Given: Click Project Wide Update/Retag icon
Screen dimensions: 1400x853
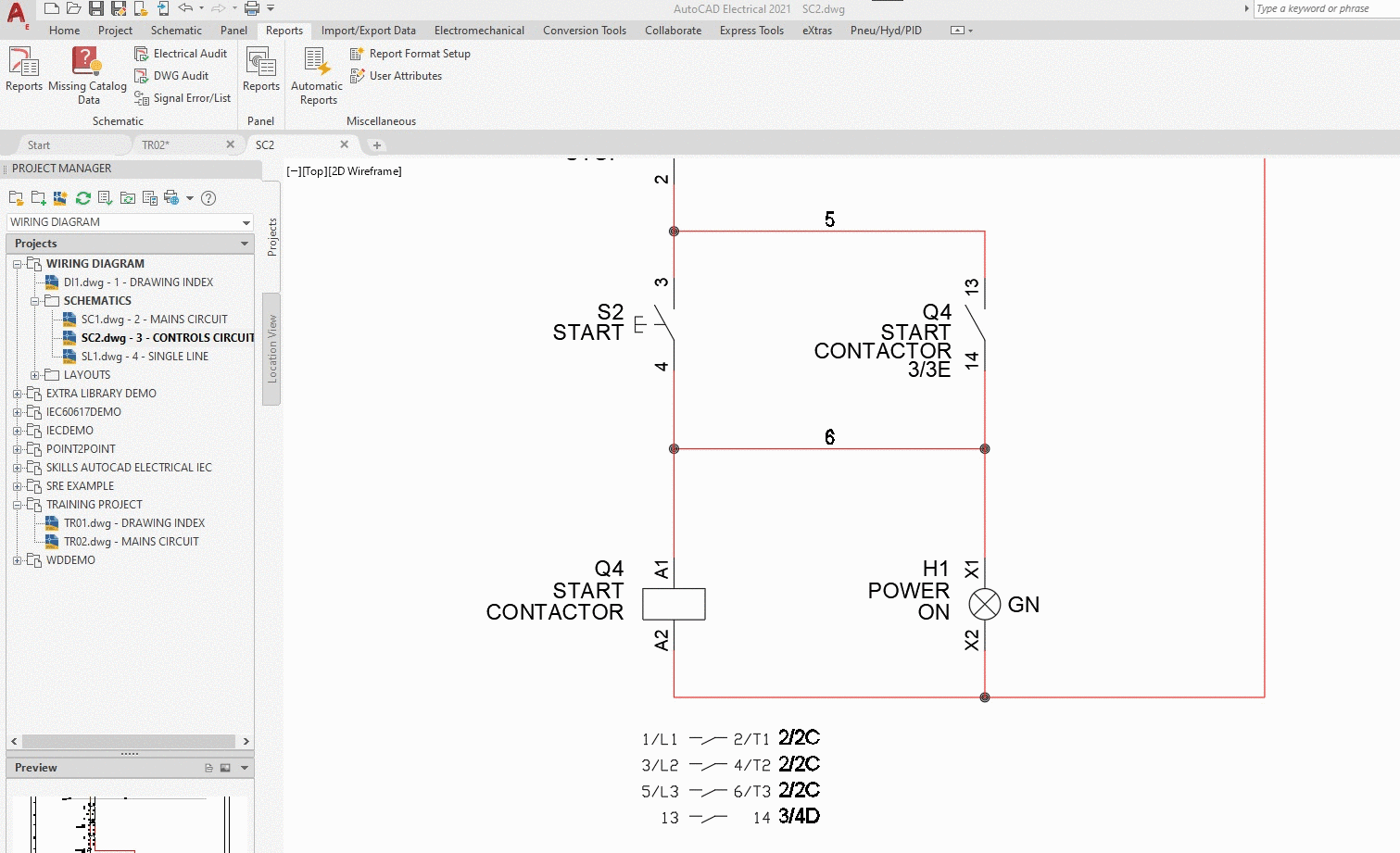Looking at the screenshot, I should tap(128, 198).
